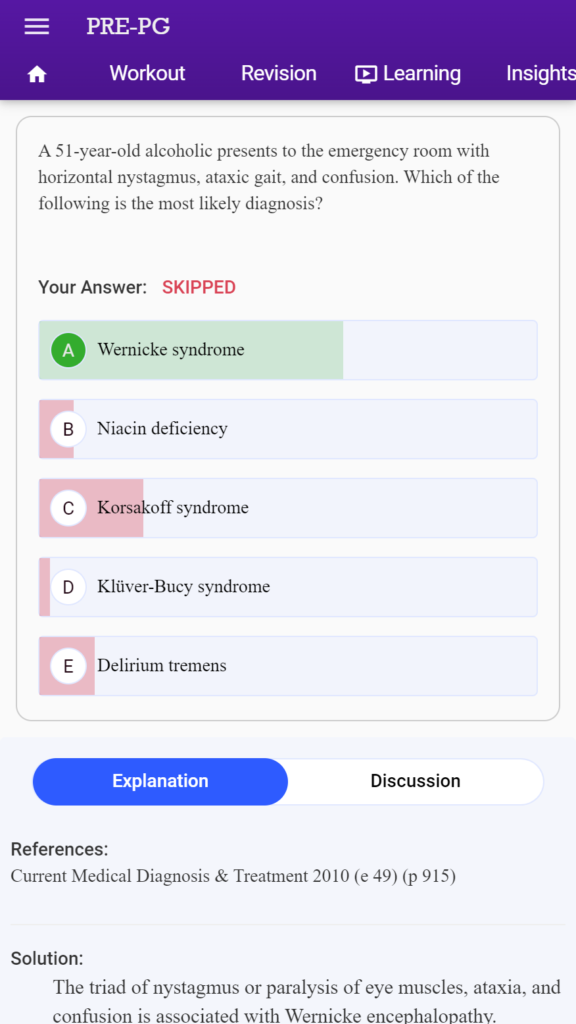This screenshot has height=1024, width=576.
Task: Show the Explanation section
Action: (x=160, y=781)
